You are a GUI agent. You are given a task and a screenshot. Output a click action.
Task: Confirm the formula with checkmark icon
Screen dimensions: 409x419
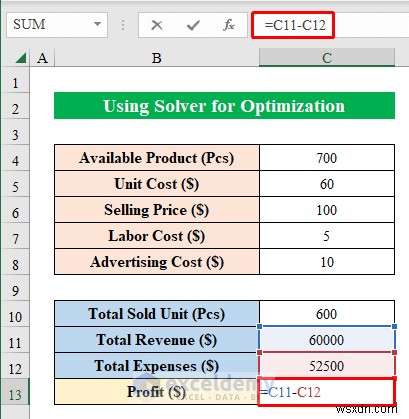click(193, 25)
